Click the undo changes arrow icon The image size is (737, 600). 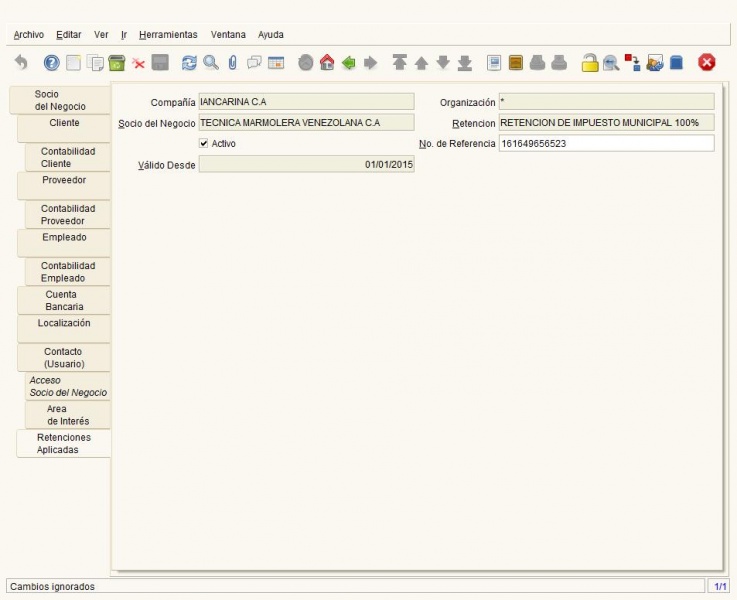(21, 62)
